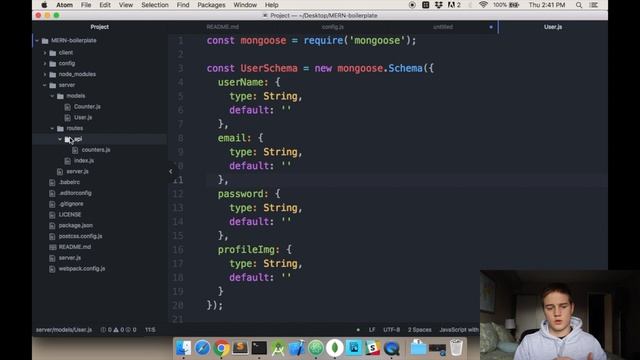Screen dimensions: 640x360
Task: Click the linter error count in status bar
Action: (107, 329)
